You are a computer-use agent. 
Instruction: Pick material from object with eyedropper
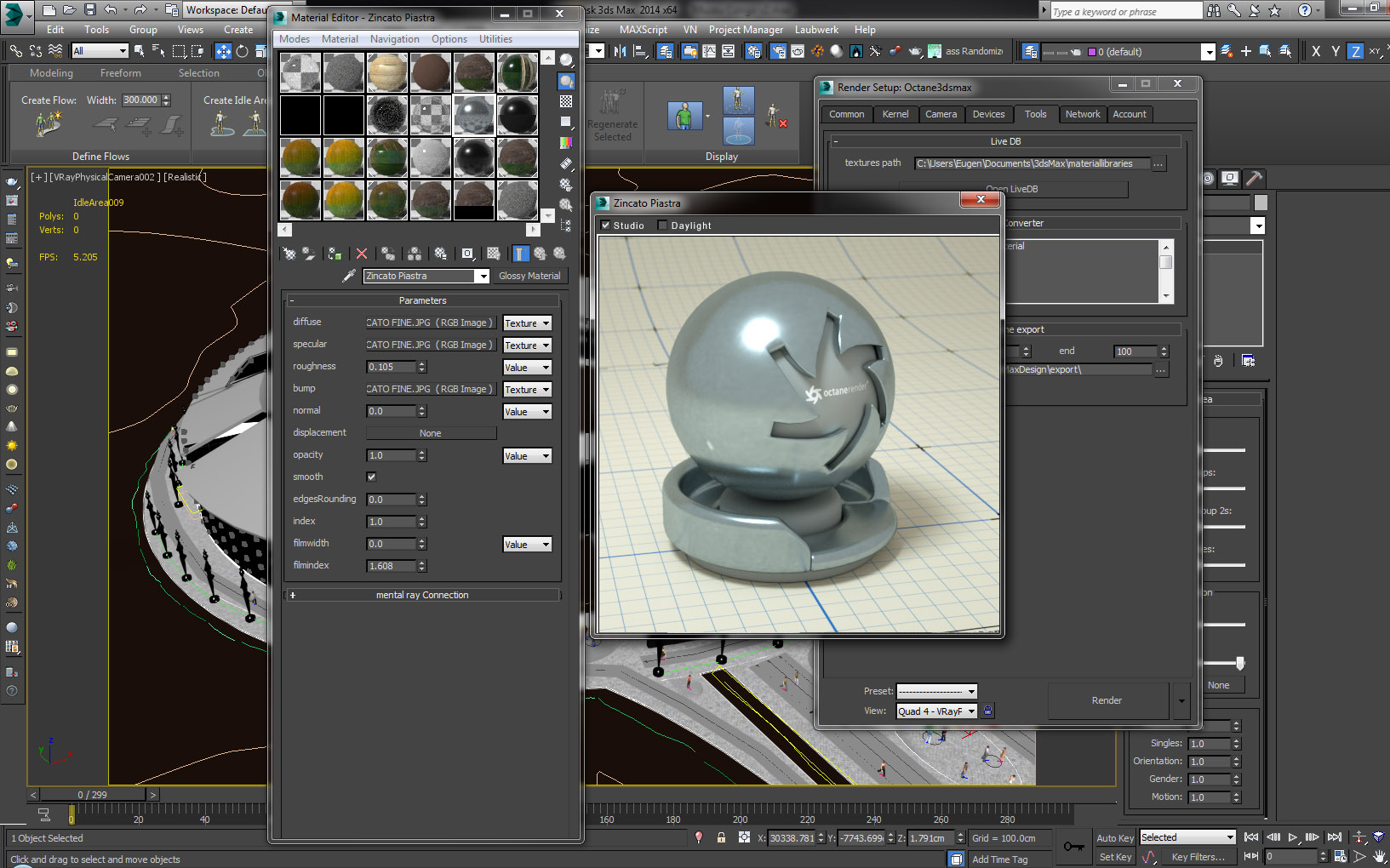click(x=349, y=276)
